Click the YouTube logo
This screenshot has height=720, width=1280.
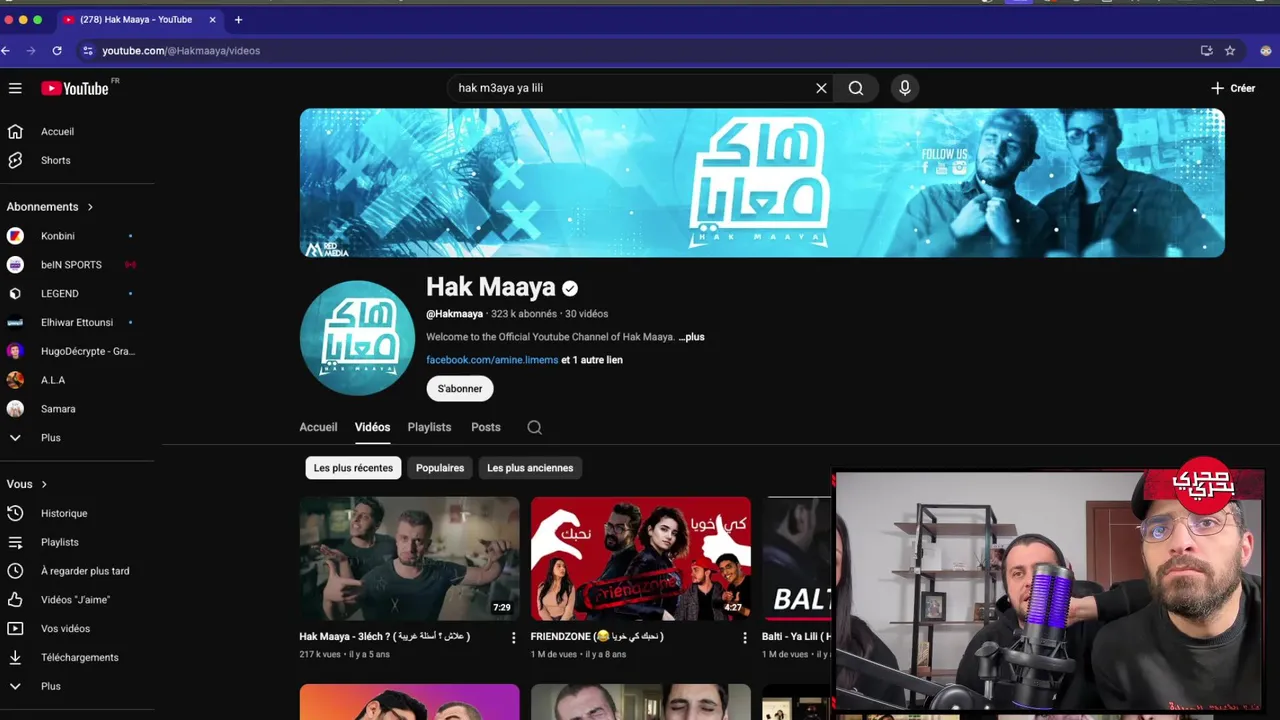tap(75, 88)
